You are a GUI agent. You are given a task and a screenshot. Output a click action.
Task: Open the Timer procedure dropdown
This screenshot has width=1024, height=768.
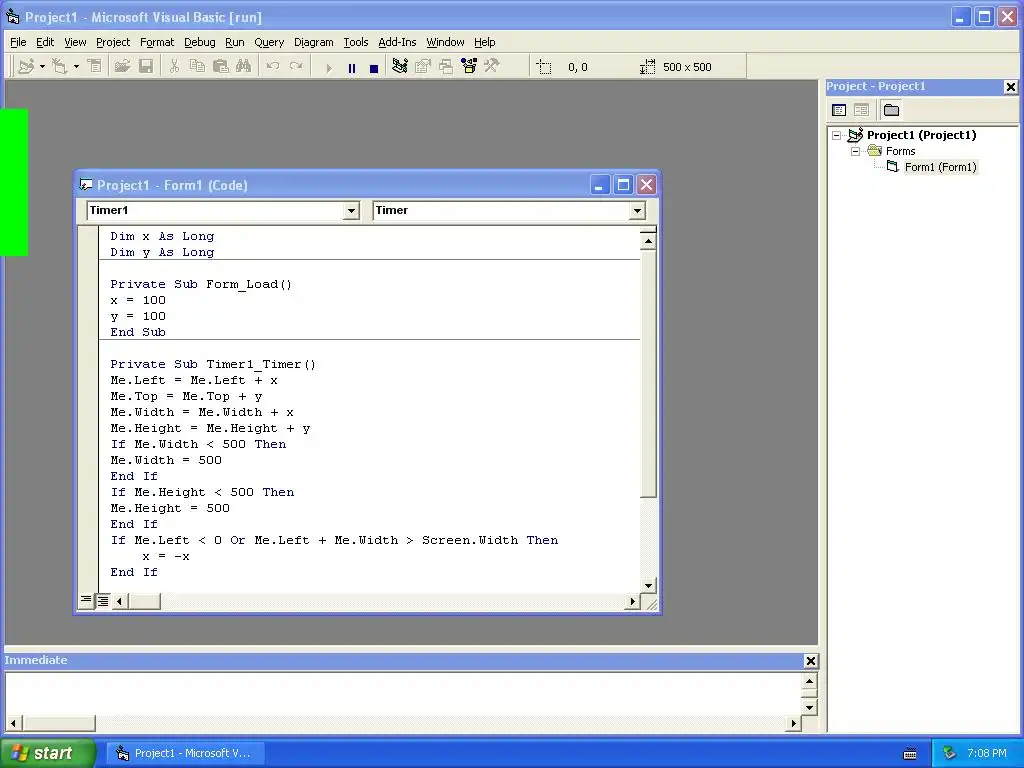[x=637, y=210]
